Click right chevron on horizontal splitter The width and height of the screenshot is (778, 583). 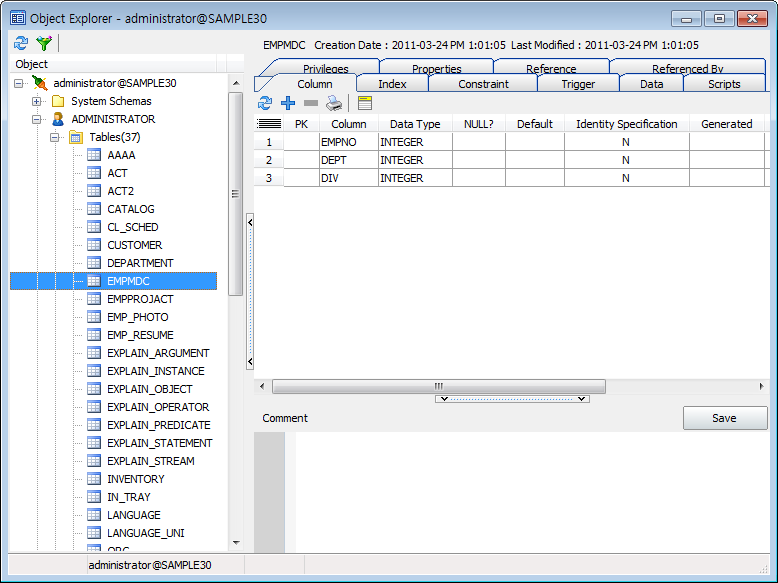(582, 399)
